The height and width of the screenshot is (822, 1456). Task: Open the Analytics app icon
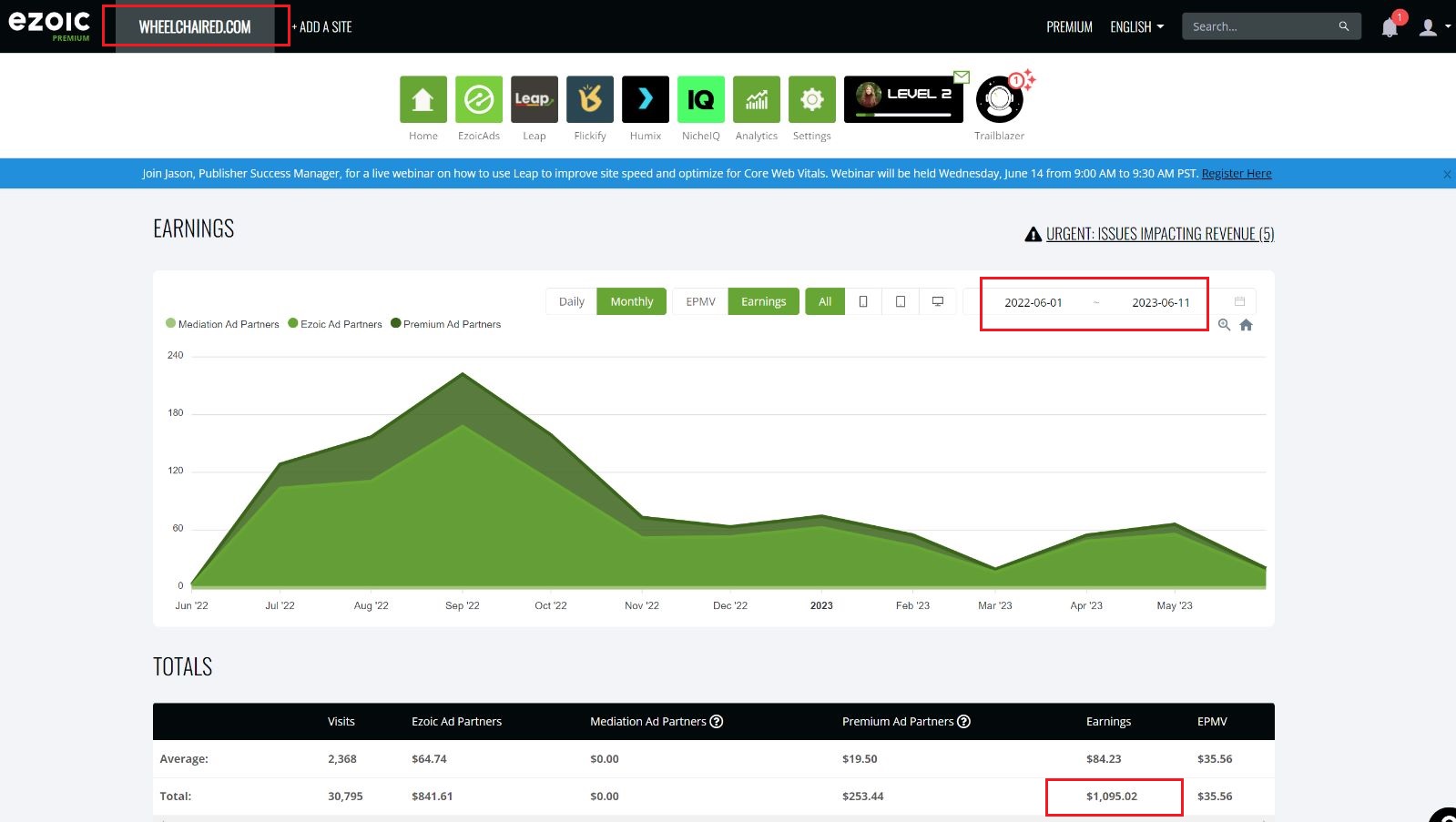pyautogui.click(x=757, y=99)
